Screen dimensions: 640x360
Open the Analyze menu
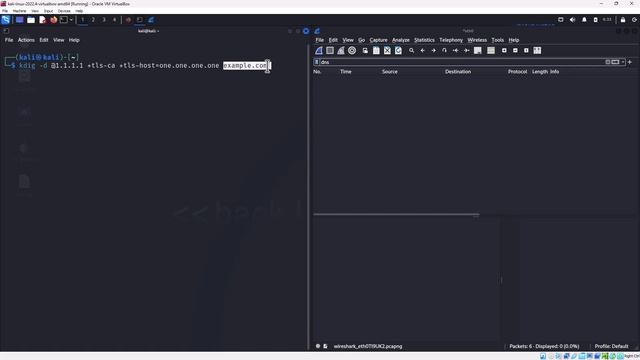[400, 40]
